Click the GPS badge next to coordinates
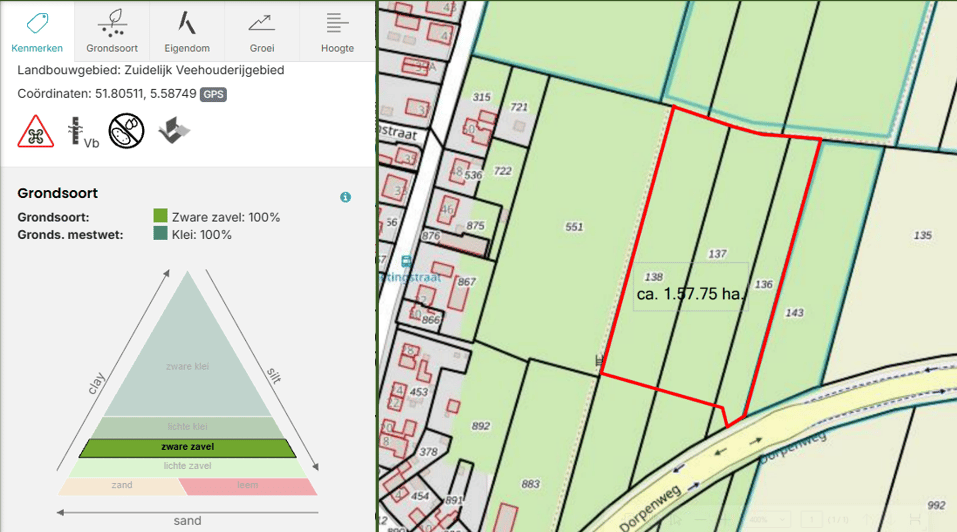 click(213, 95)
